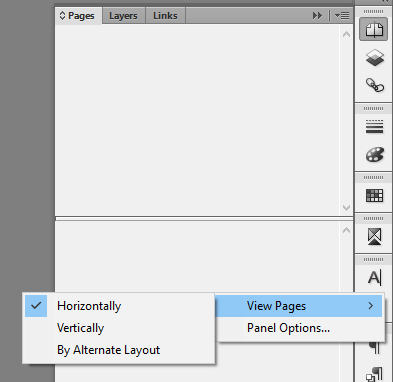The height and width of the screenshot is (382, 393).
Task: Open the Layers dock icon
Action: click(x=375, y=57)
